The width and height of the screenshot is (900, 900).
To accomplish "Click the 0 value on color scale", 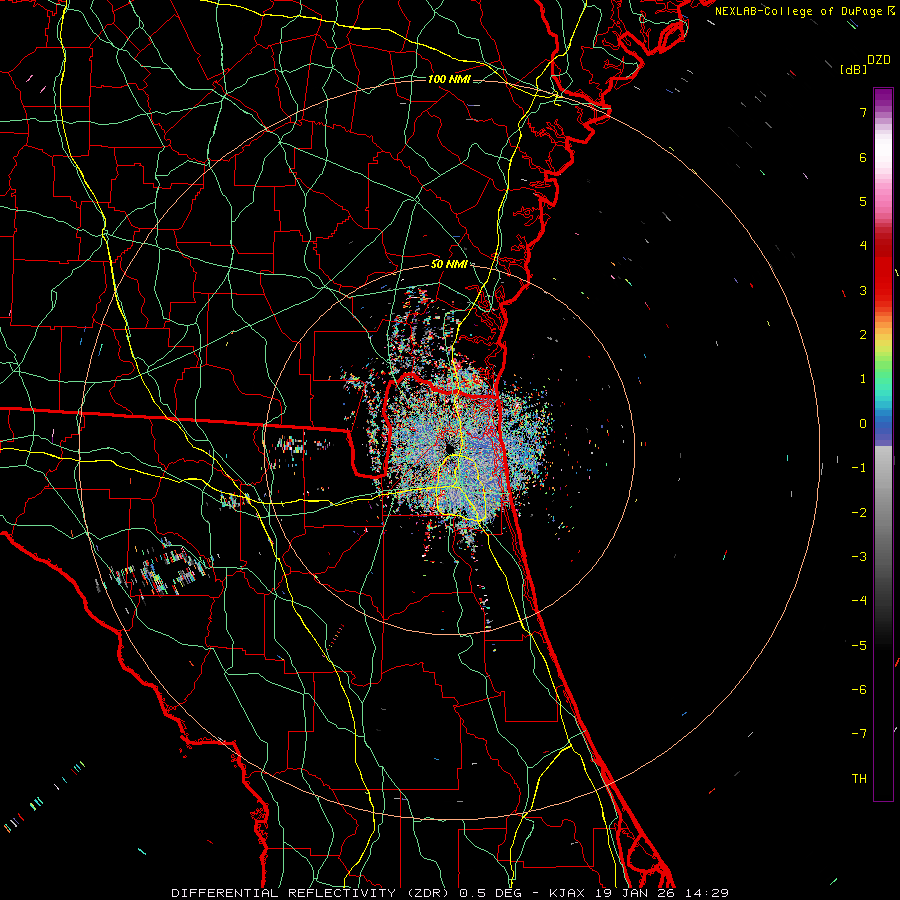I will click(863, 424).
